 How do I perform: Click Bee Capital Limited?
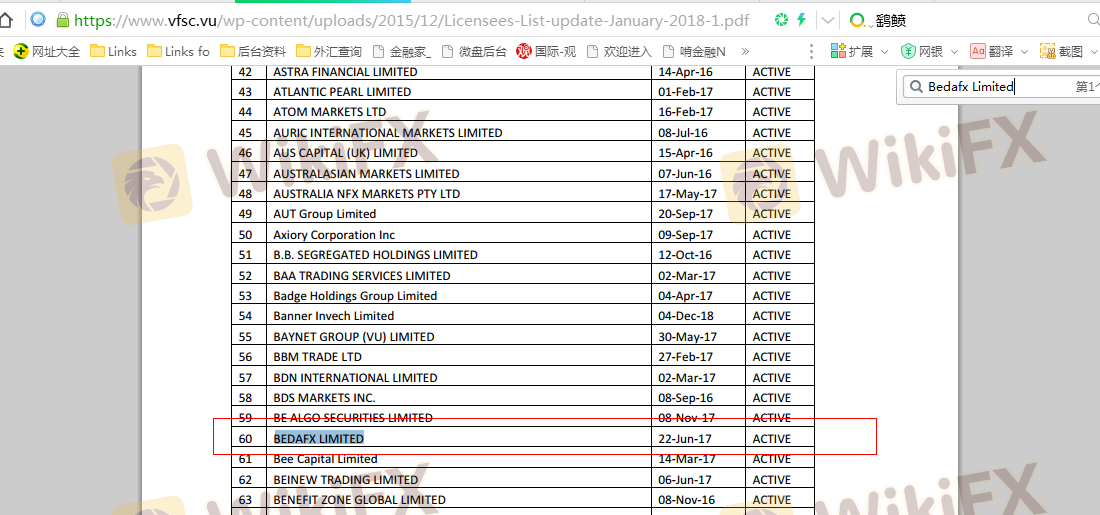pyautogui.click(x=325, y=459)
